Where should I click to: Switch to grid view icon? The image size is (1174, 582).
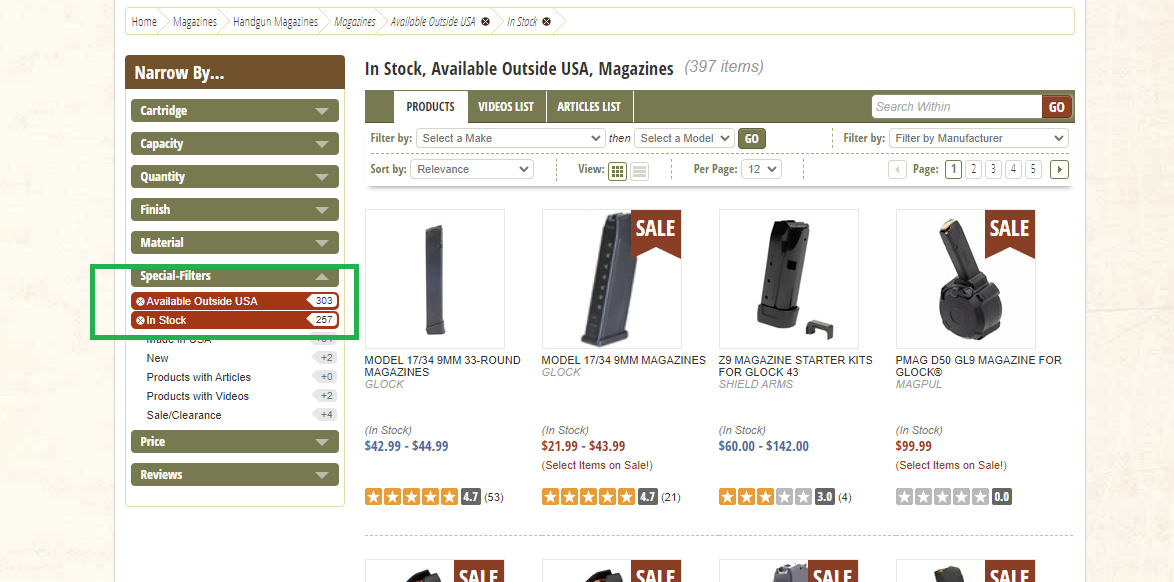point(617,170)
